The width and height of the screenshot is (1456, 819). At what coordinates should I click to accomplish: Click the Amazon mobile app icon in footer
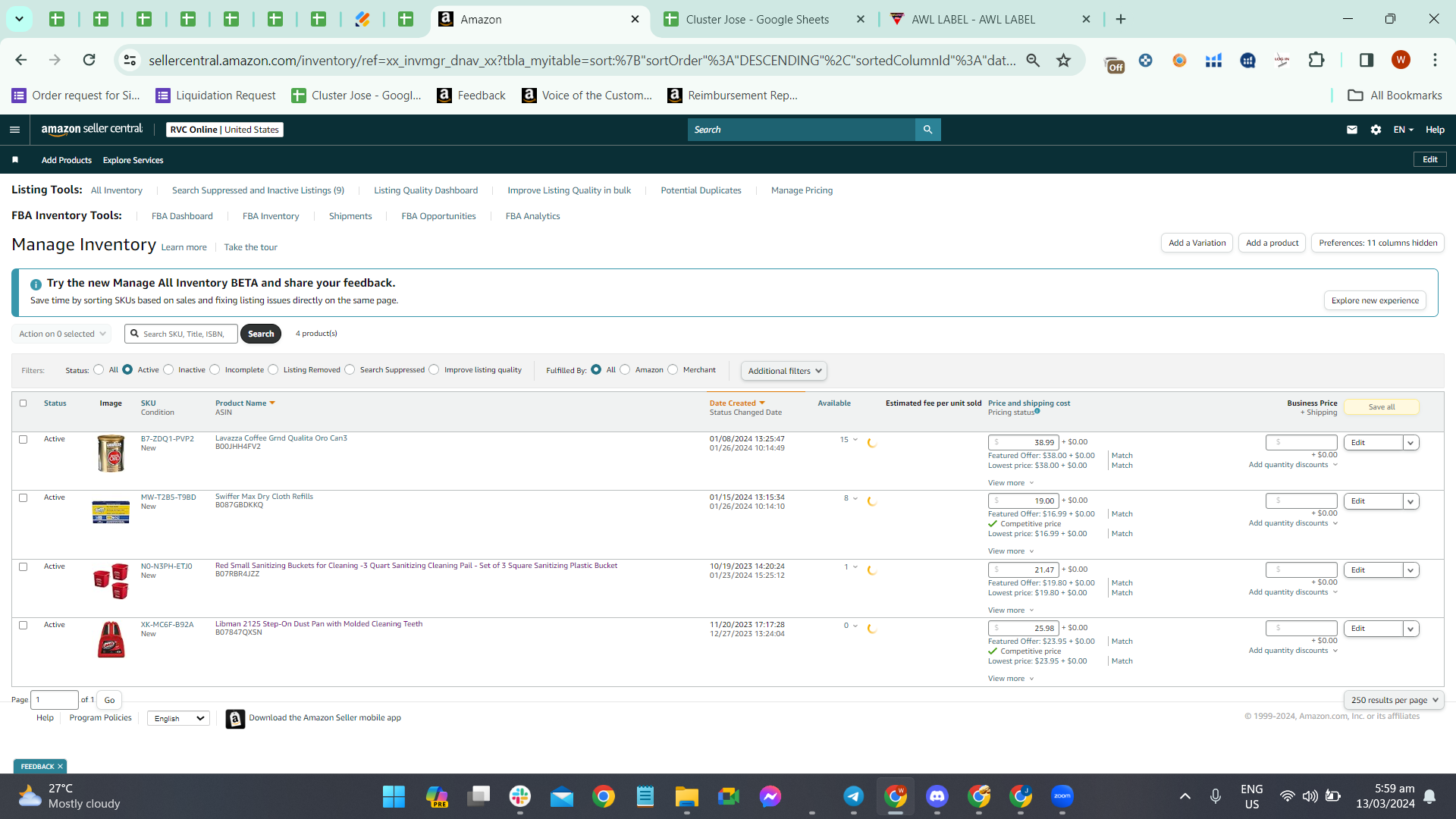pyautogui.click(x=235, y=719)
